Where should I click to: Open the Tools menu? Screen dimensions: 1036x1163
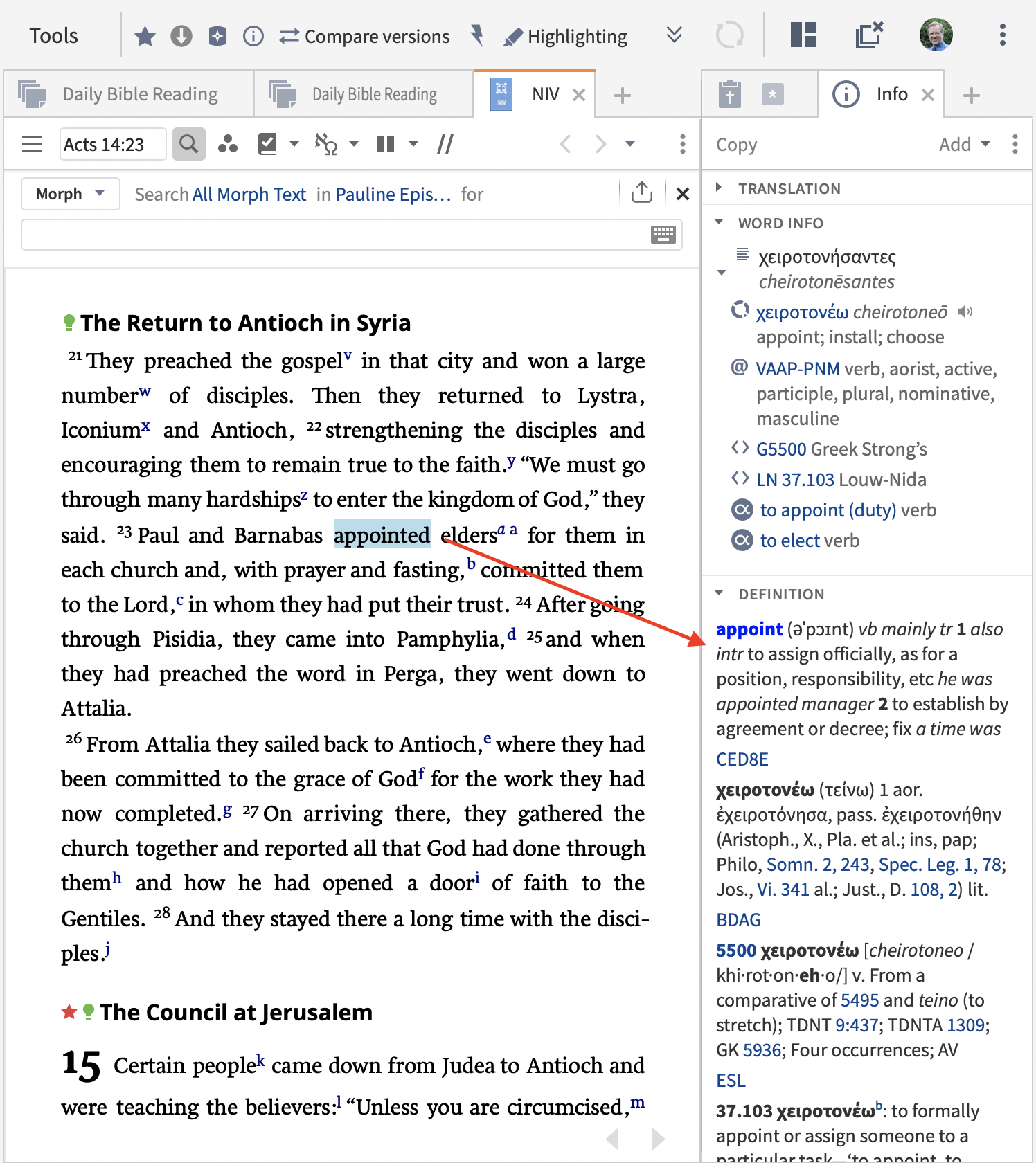pos(53,36)
